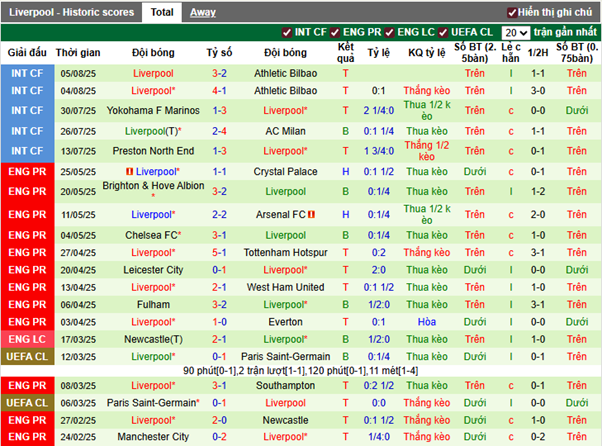Click Thắng kèo in Newcastle 27/02/25 row
602x446 pixels.
[427, 420]
